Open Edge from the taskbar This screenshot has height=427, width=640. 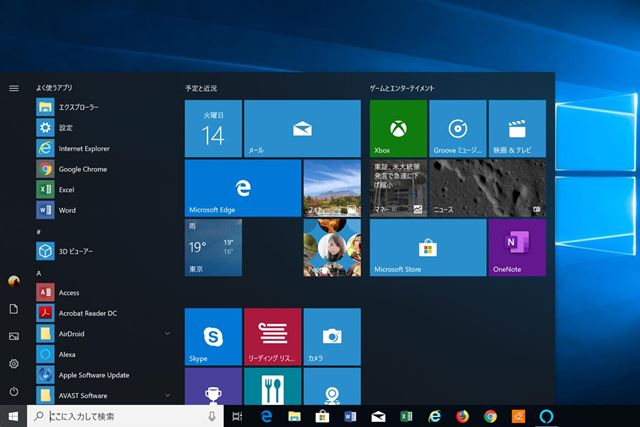[x=266, y=416]
